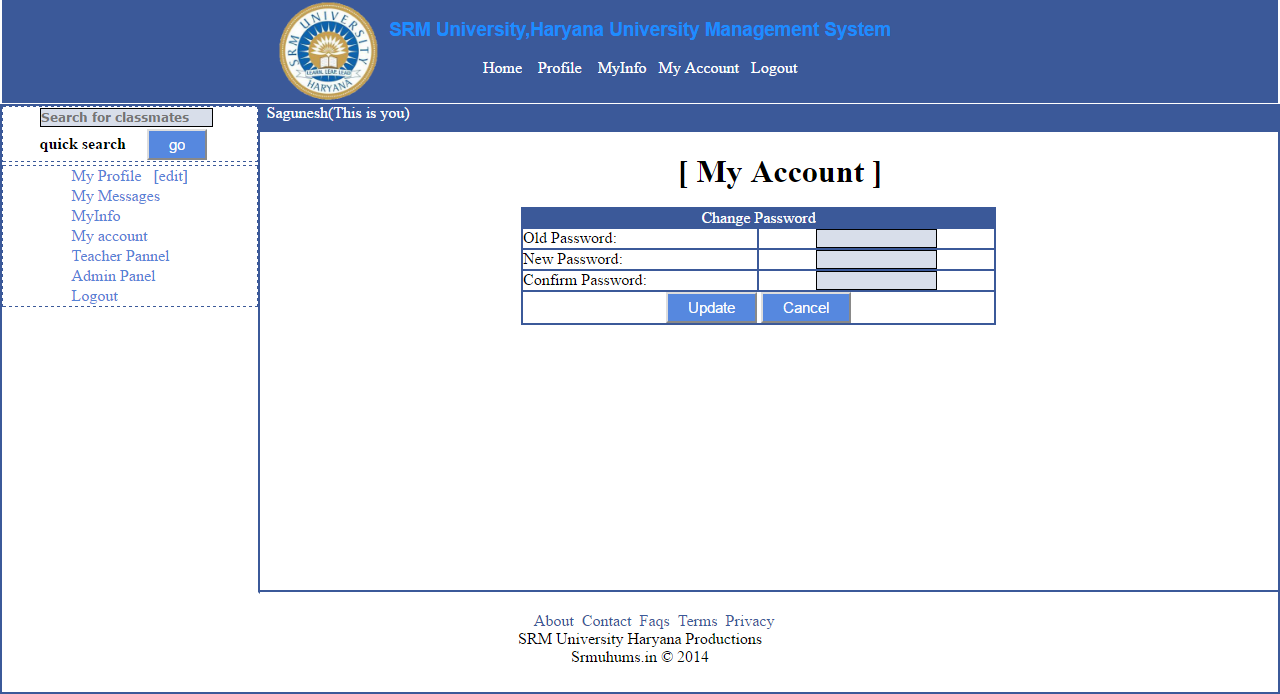Click the 'quick search' label
Image resolution: width=1280 pixels, height=694 pixels.
[x=83, y=144]
